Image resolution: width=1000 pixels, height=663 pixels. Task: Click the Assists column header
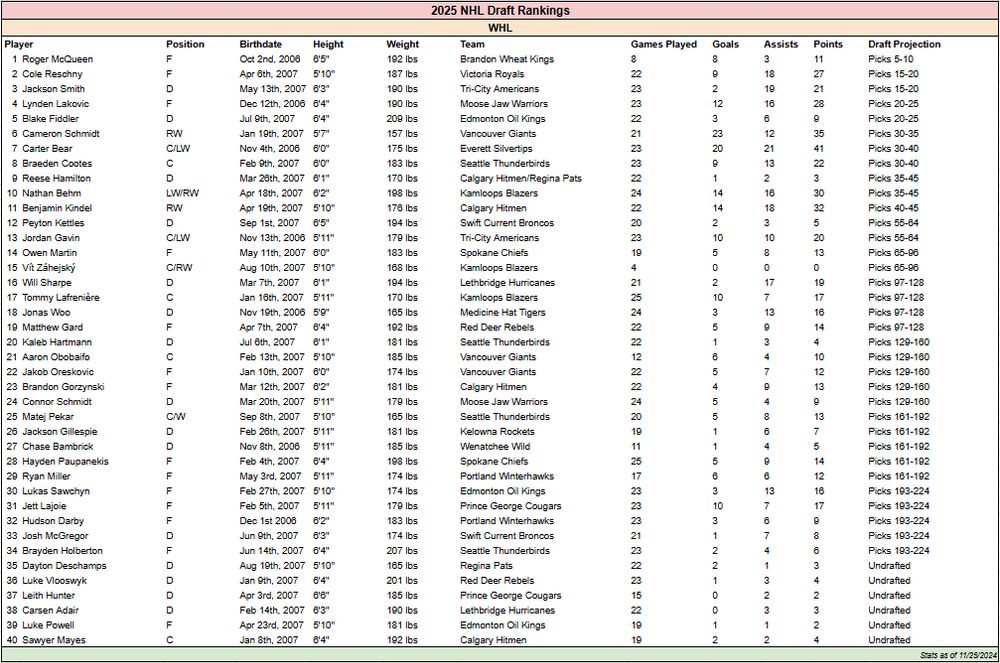[781, 44]
